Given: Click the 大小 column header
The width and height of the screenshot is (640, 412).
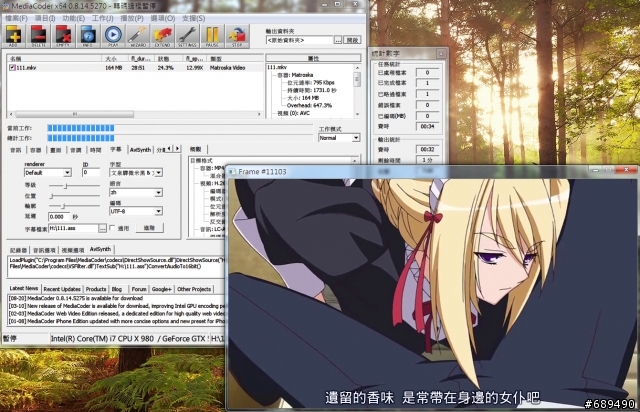Looking at the screenshot, I should pyautogui.click(x=115, y=59).
